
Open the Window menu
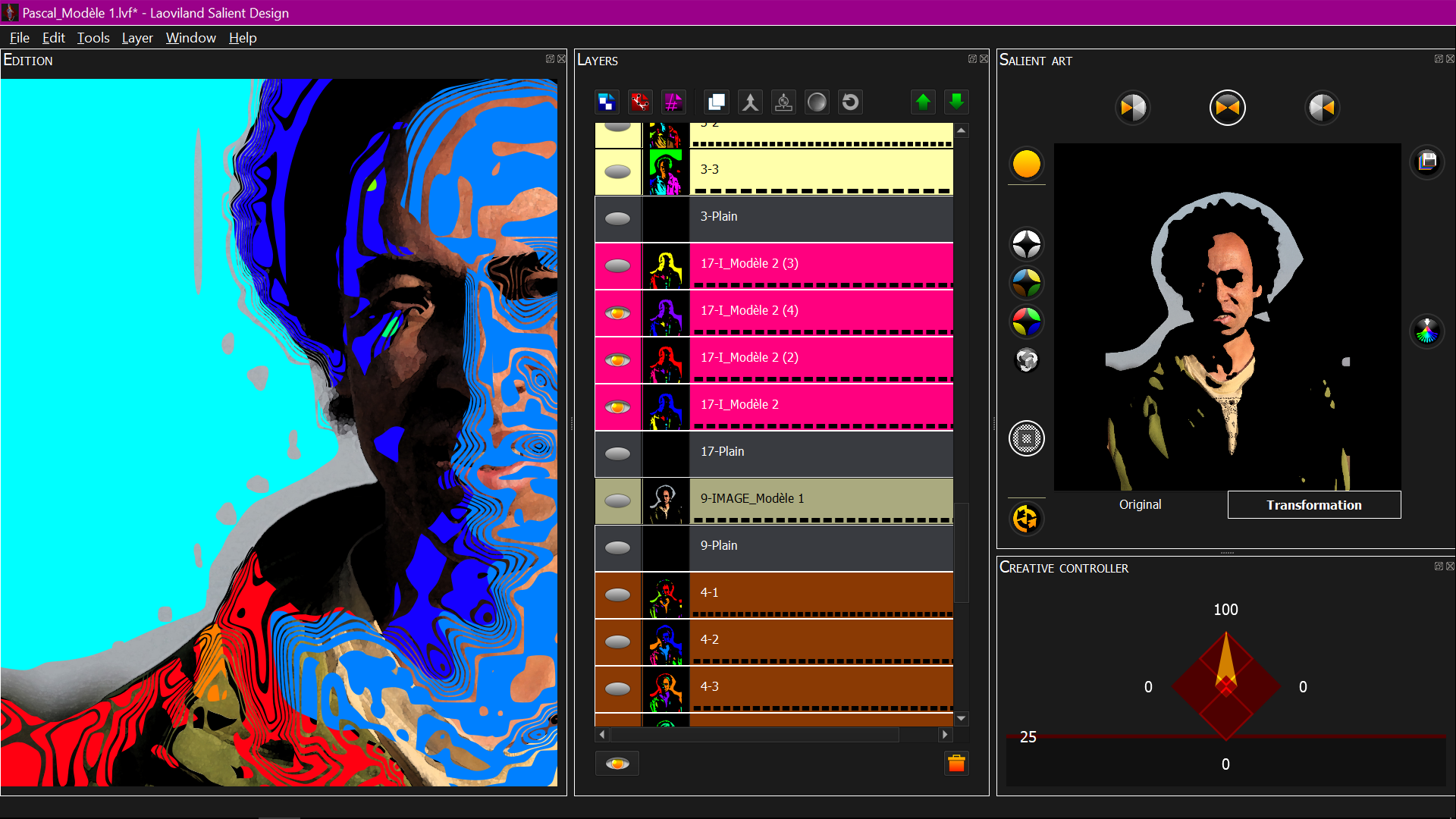click(x=191, y=38)
